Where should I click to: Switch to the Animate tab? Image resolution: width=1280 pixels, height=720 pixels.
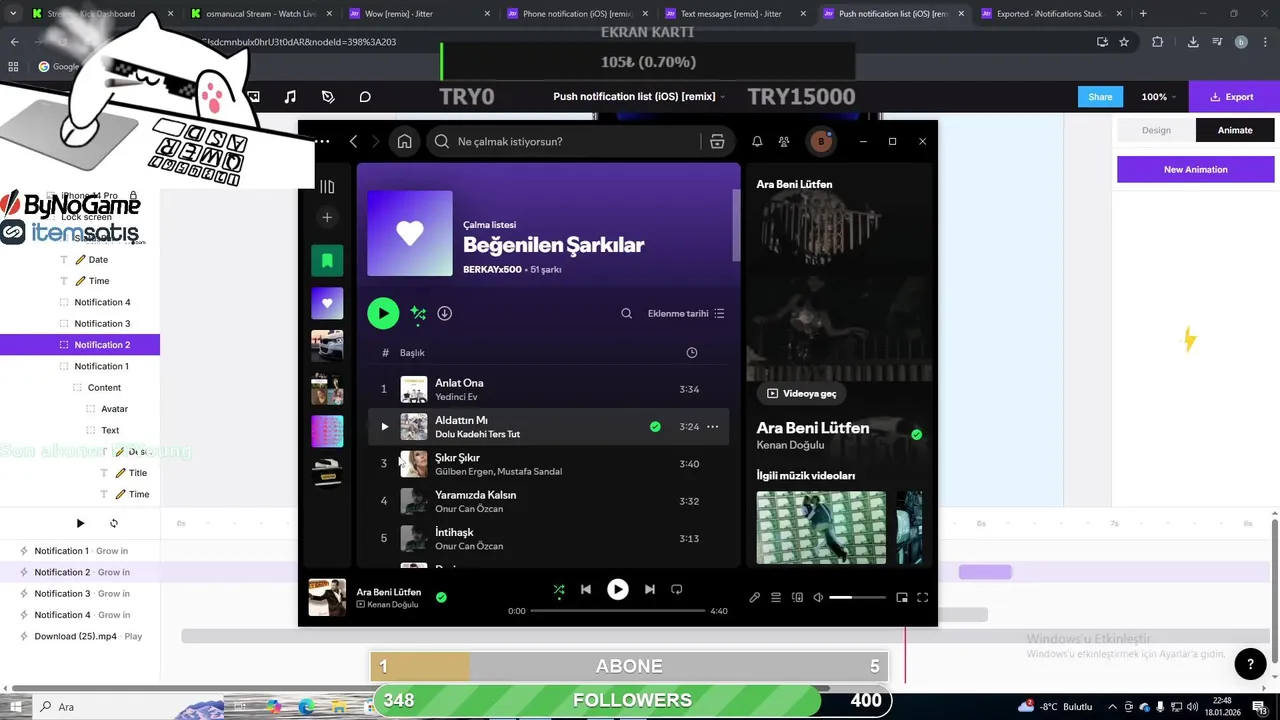[x=1235, y=130]
